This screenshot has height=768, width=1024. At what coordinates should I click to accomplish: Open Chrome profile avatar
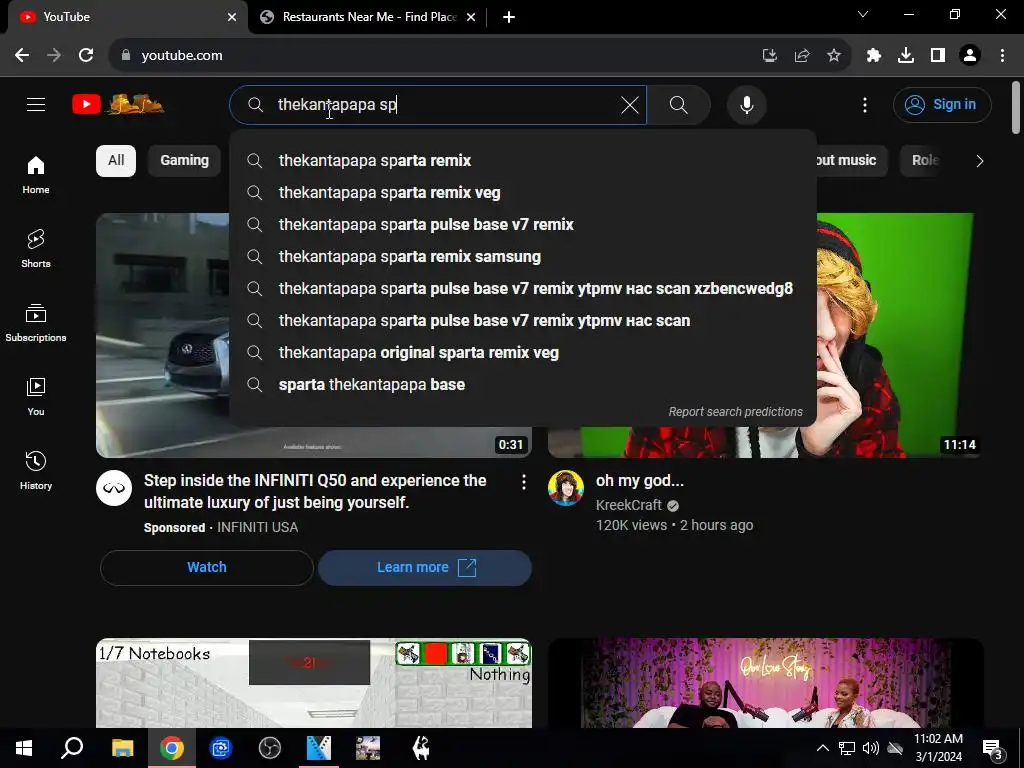click(x=970, y=56)
